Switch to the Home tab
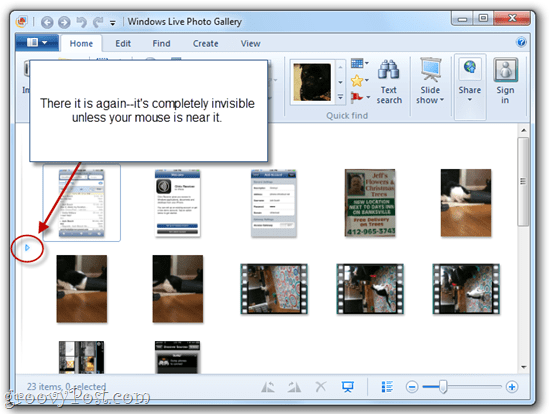 (x=81, y=44)
